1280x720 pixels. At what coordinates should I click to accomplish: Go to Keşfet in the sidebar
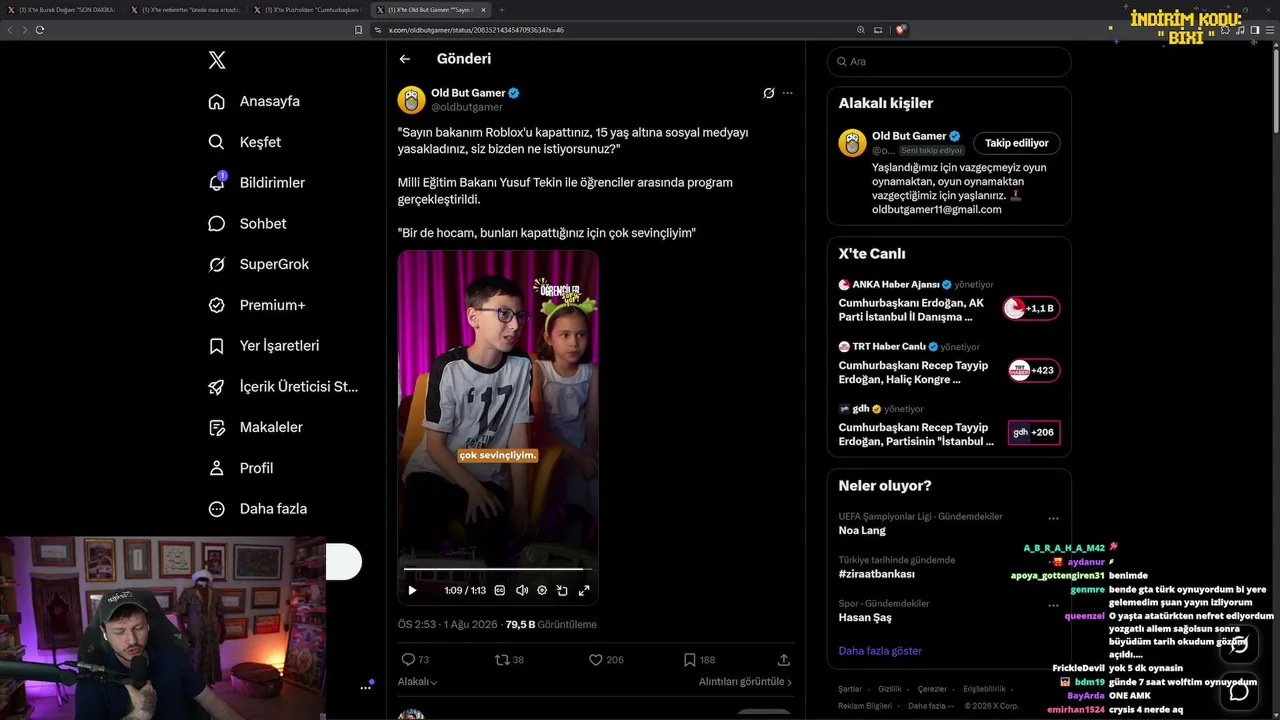tap(245, 142)
